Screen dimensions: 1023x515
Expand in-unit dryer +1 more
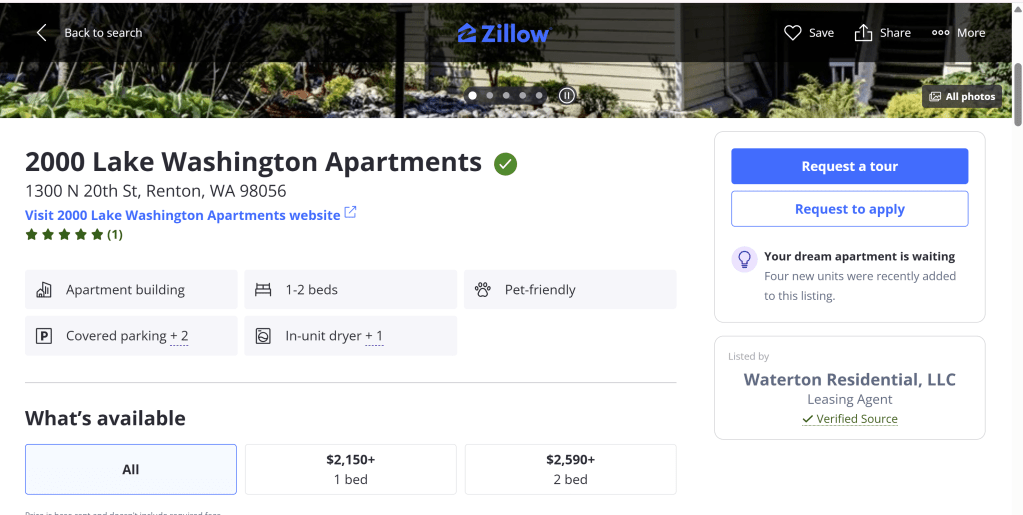click(374, 336)
